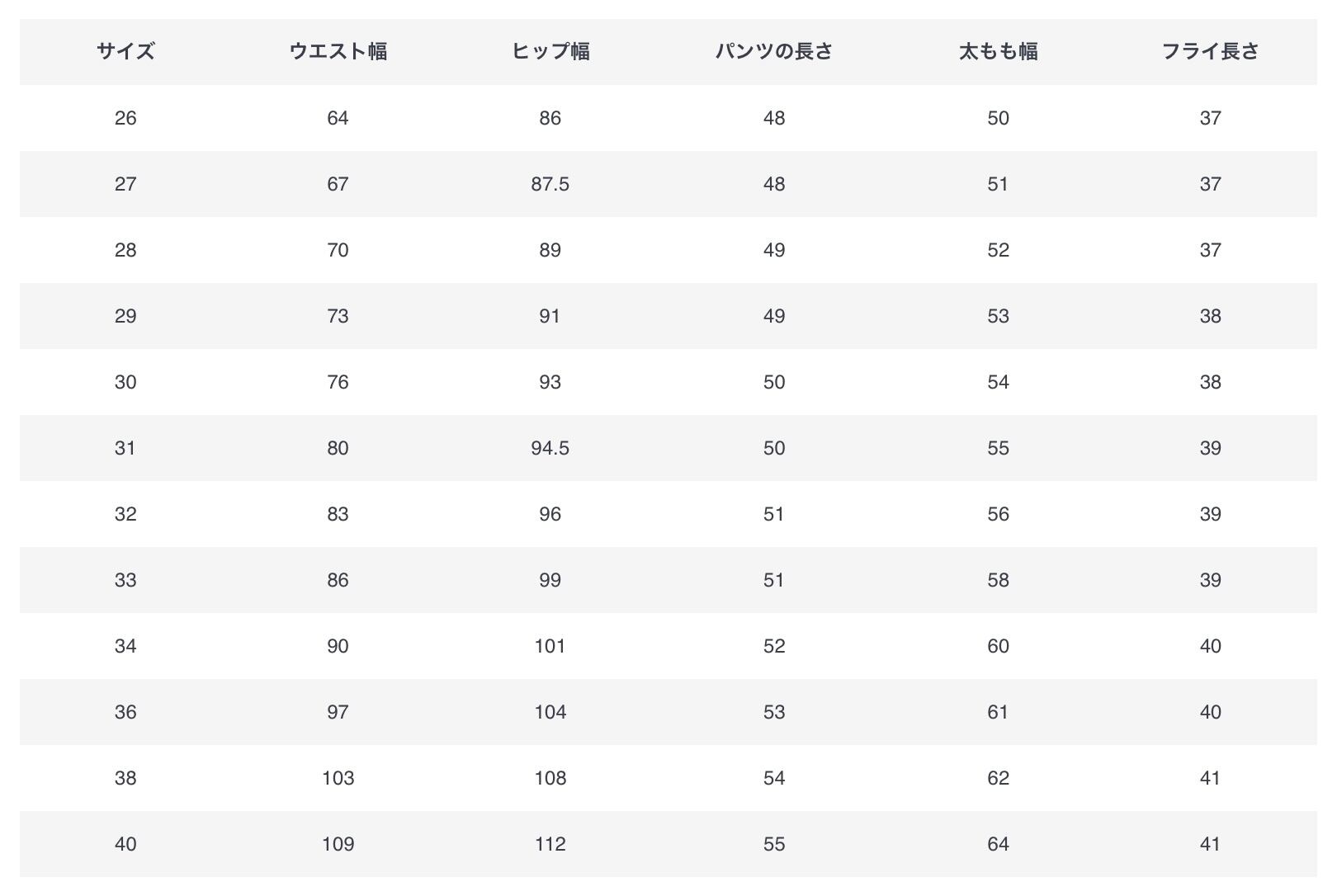Click the 87.5 hip width cell

click(x=550, y=184)
